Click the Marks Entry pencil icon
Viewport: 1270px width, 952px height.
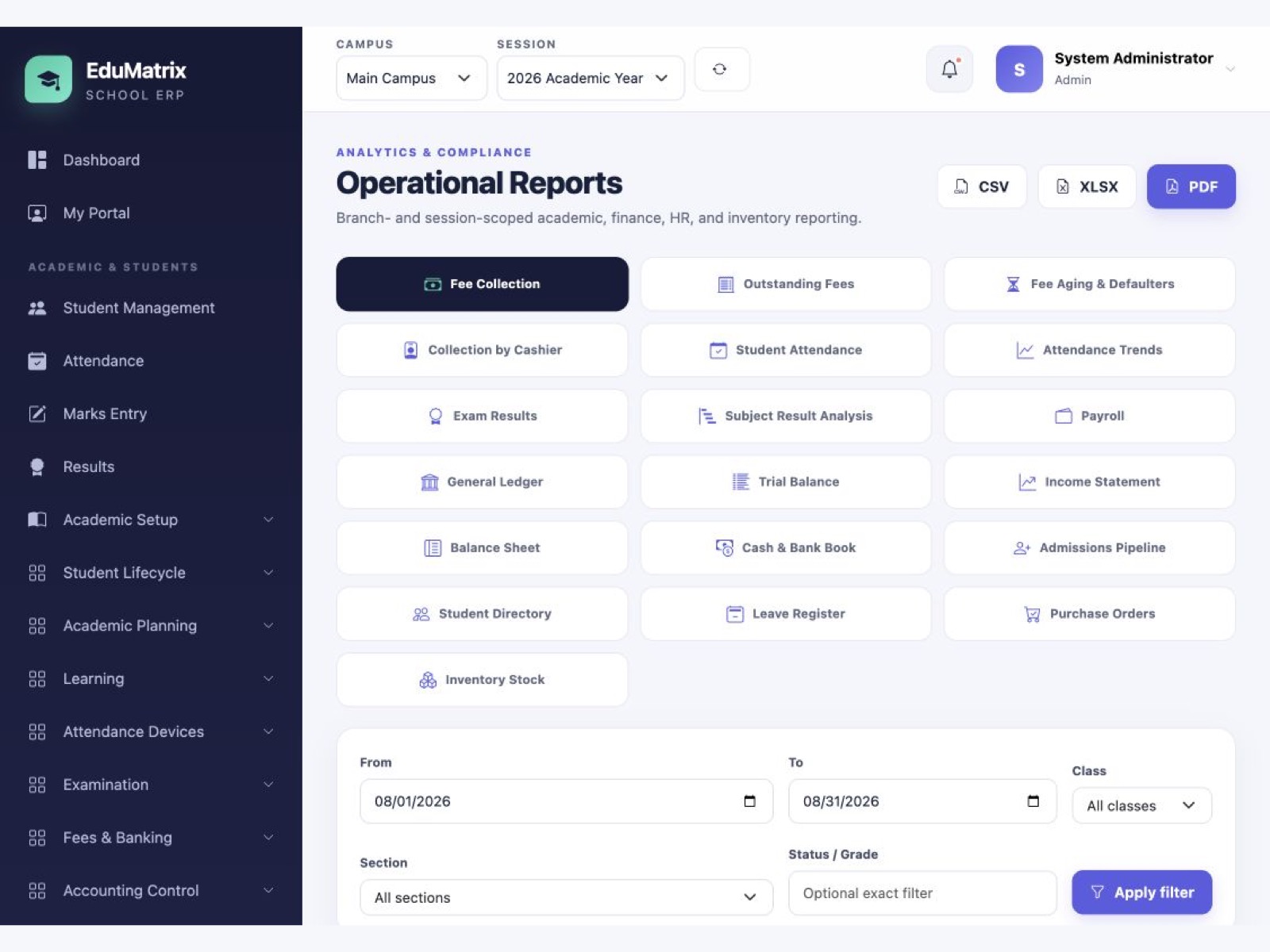click(37, 413)
